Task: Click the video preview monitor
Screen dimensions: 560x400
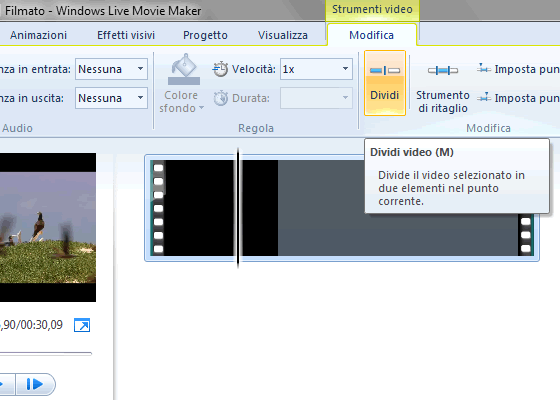Action: (x=48, y=228)
